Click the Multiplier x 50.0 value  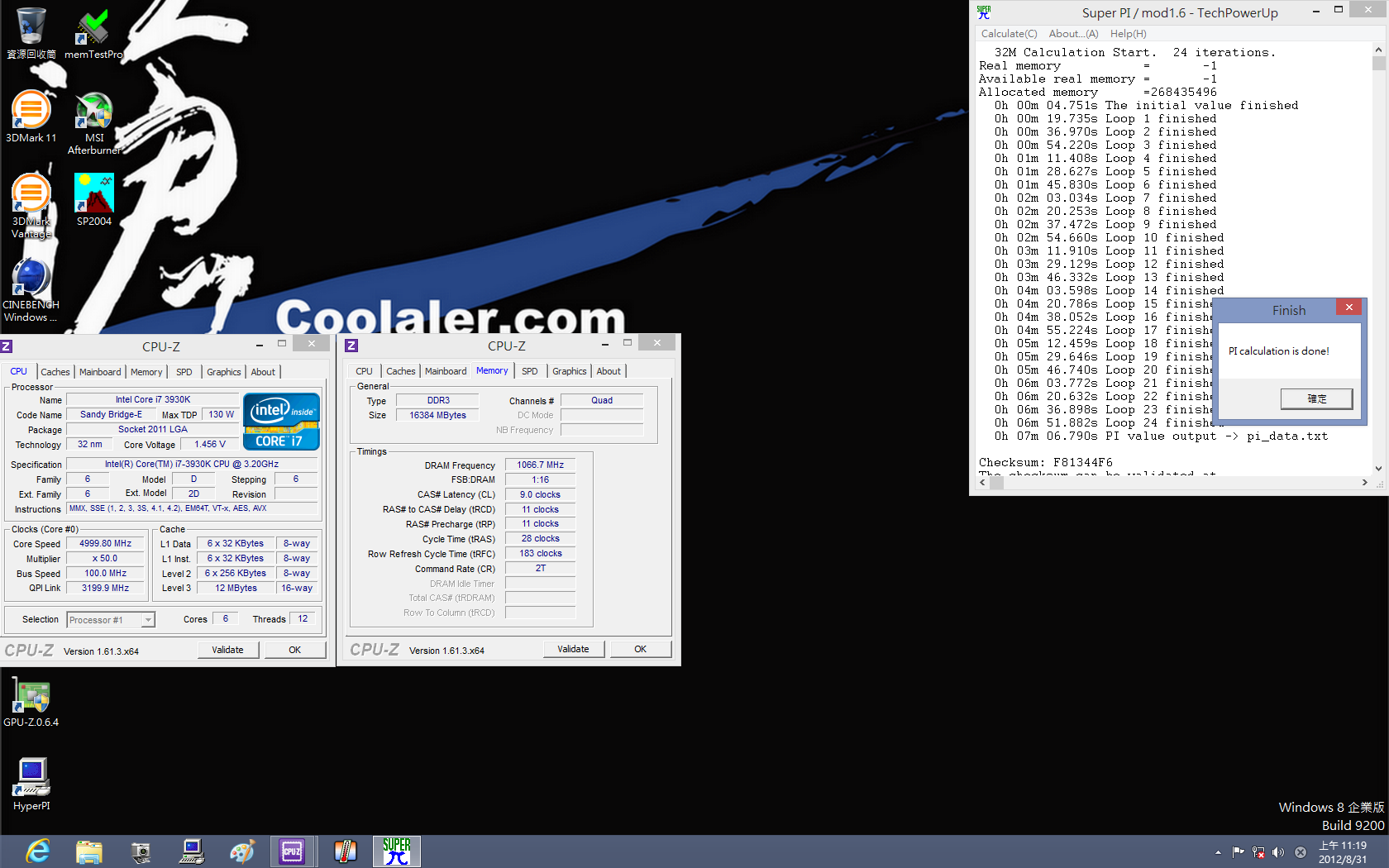point(106,559)
